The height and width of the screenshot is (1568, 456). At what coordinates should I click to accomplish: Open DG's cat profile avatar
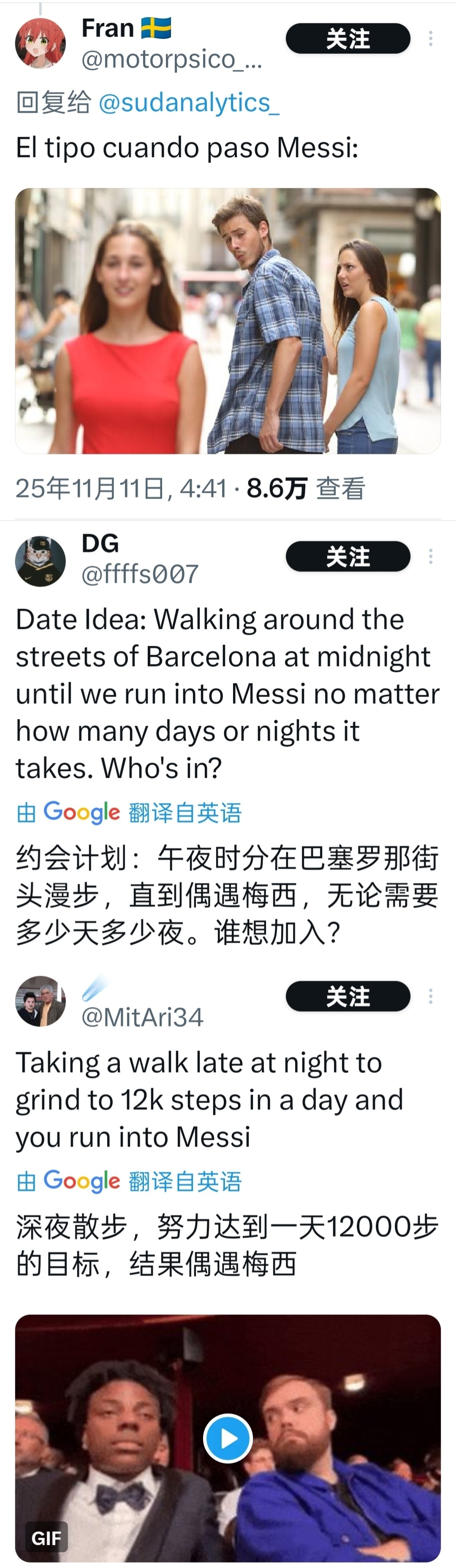coord(40,561)
